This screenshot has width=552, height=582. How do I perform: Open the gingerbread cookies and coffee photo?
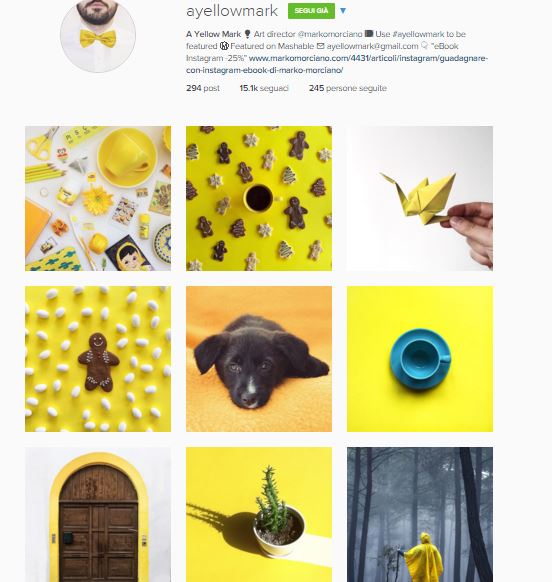pyautogui.click(x=259, y=199)
